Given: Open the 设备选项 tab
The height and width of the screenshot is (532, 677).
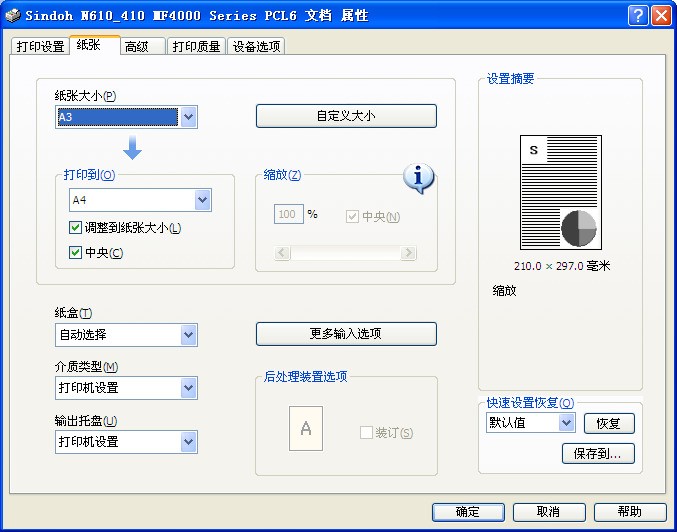Looking at the screenshot, I should coord(256,46).
